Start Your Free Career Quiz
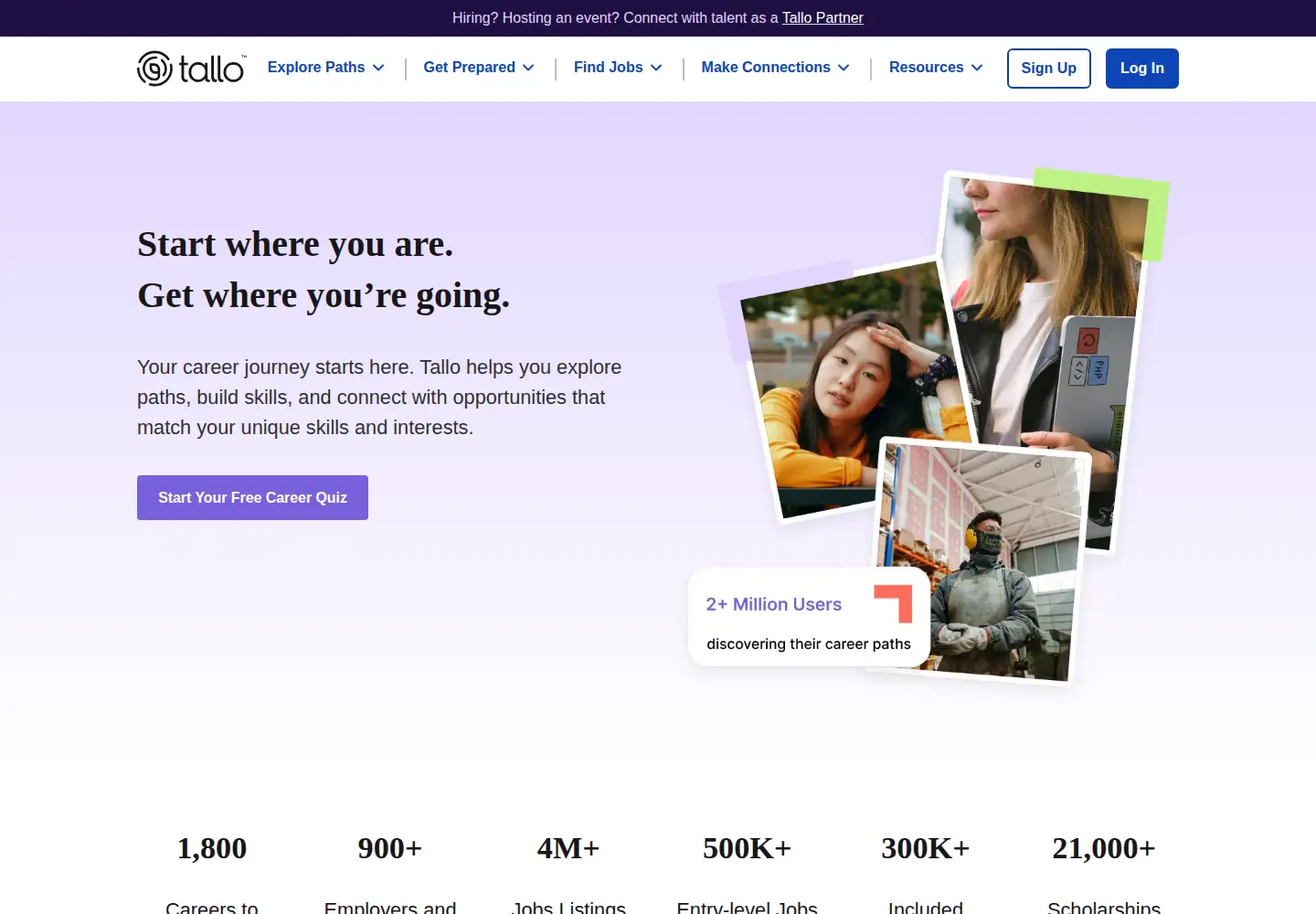 252,497
